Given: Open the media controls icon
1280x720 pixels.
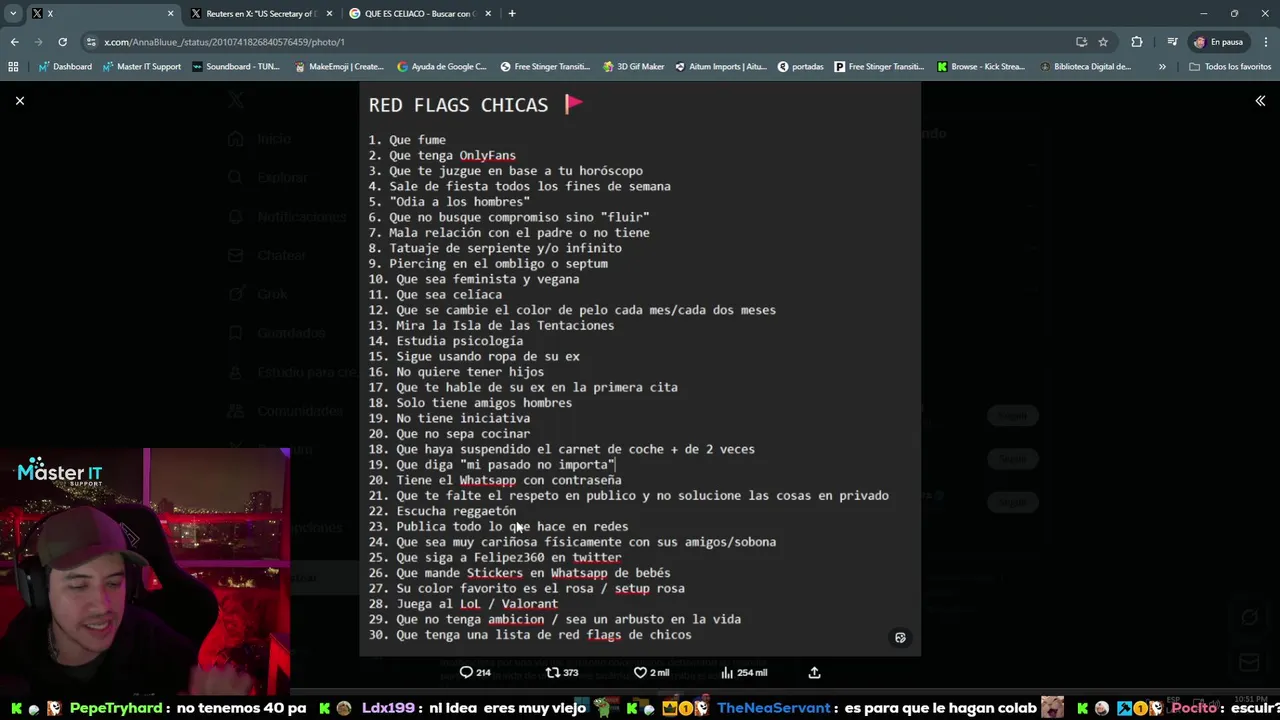Looking at the screenshot, I should click(x=1171, y=42).
